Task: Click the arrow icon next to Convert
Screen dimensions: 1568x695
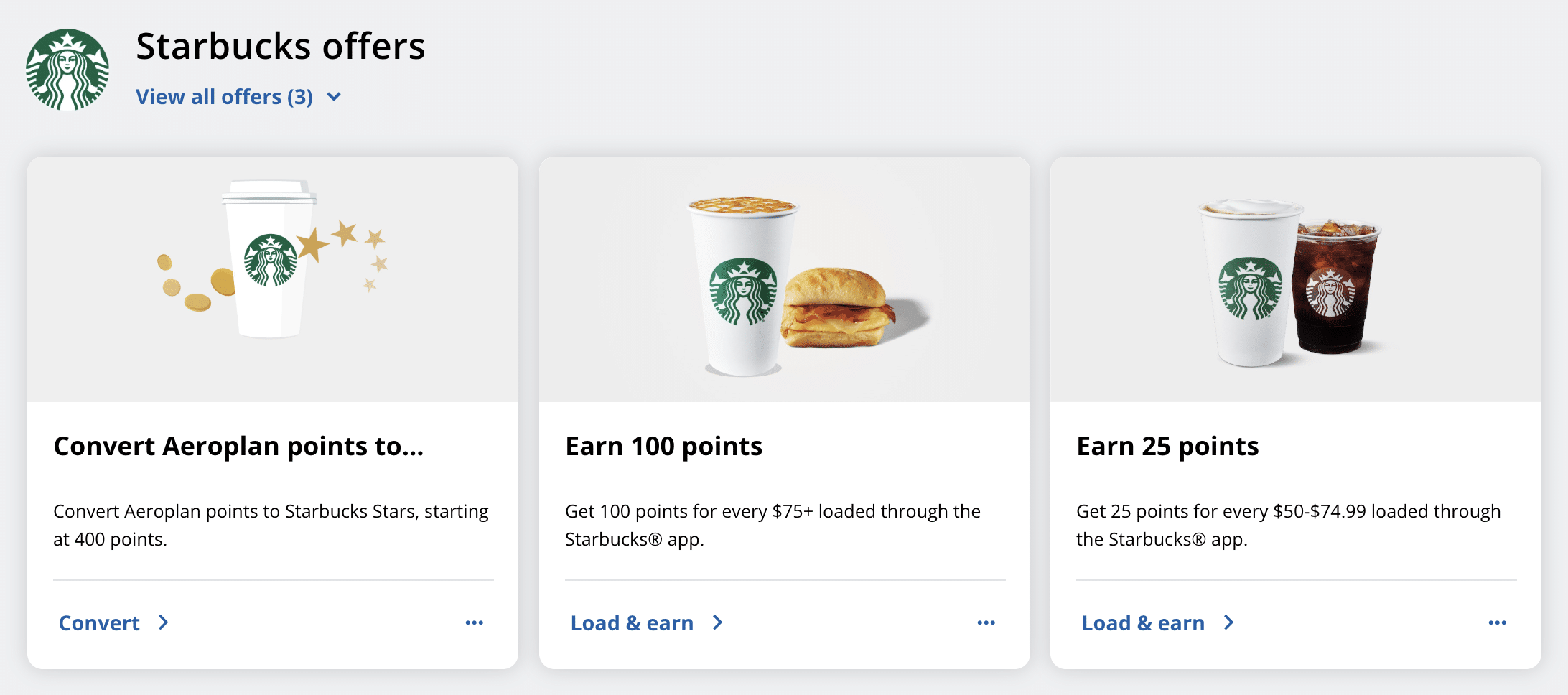Action: click(164, 622)
